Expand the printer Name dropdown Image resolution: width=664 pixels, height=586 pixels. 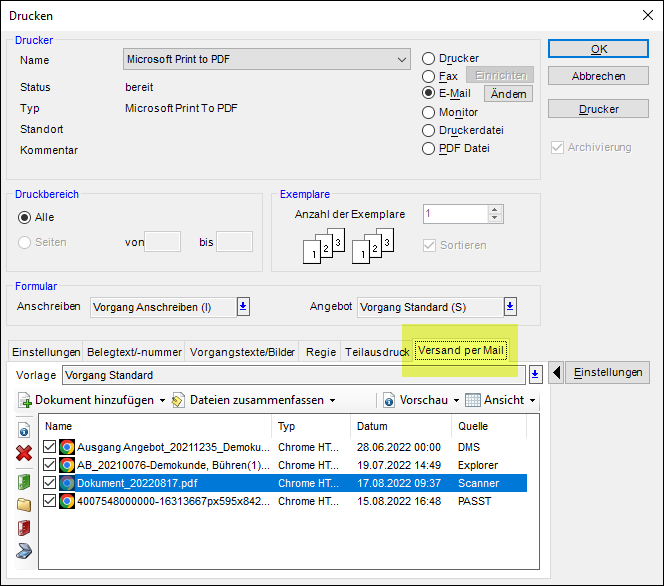400,60
